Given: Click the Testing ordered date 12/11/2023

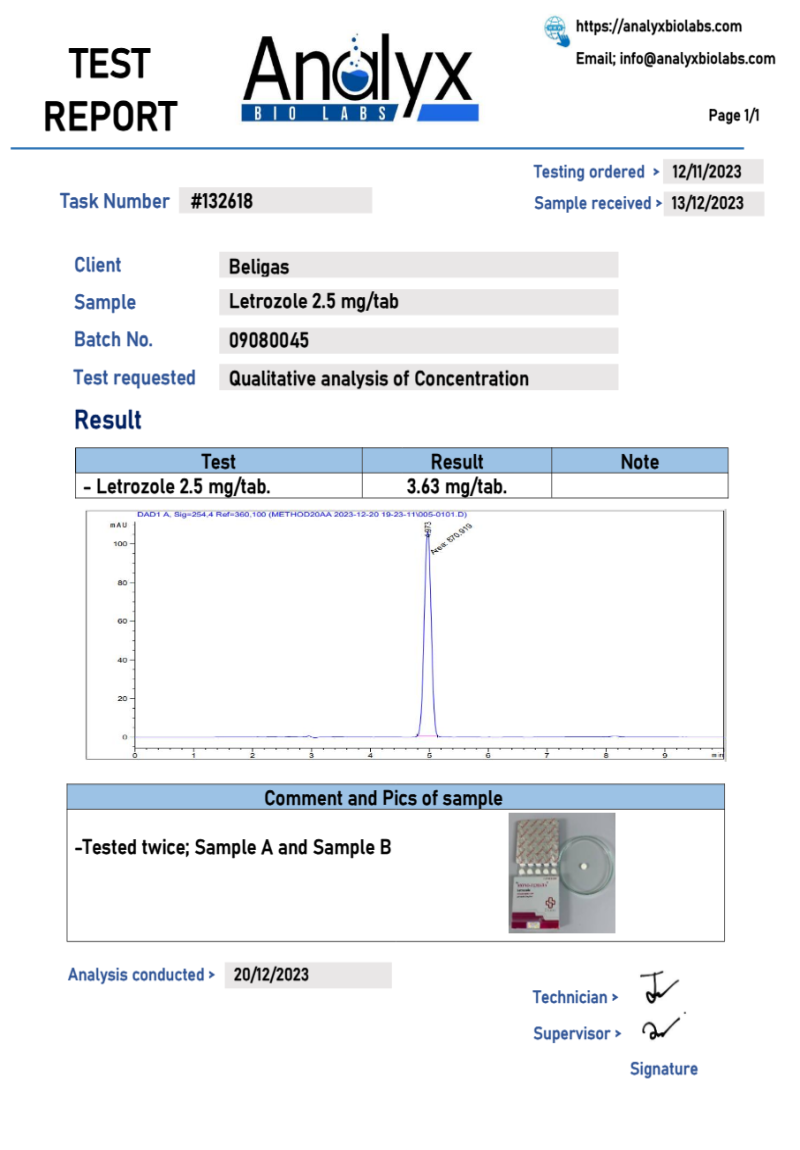Looking at the screenshot, I should [713, 172].
